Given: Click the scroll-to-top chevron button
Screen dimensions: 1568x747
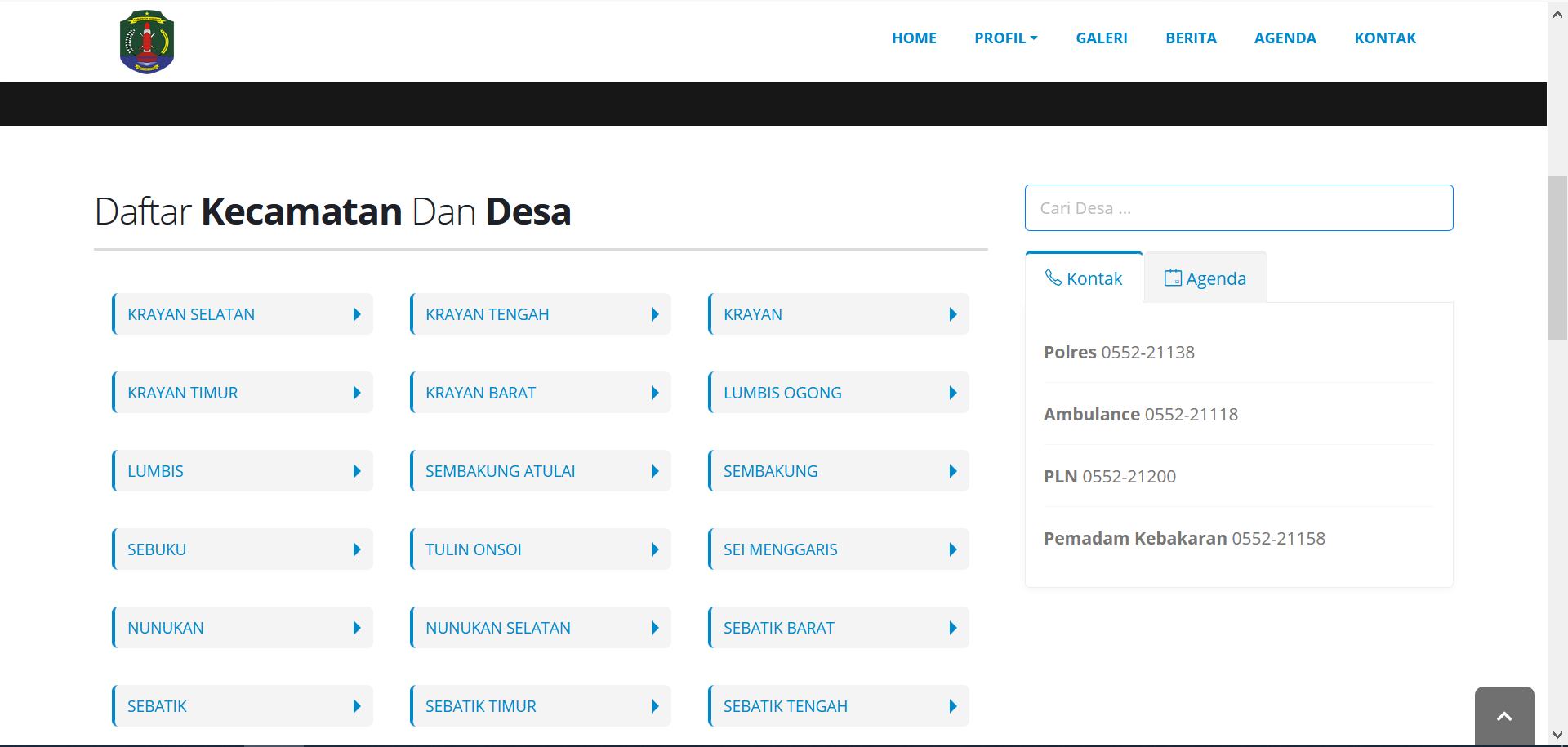Looking at the screenshot, I should tap(1503, 716).
